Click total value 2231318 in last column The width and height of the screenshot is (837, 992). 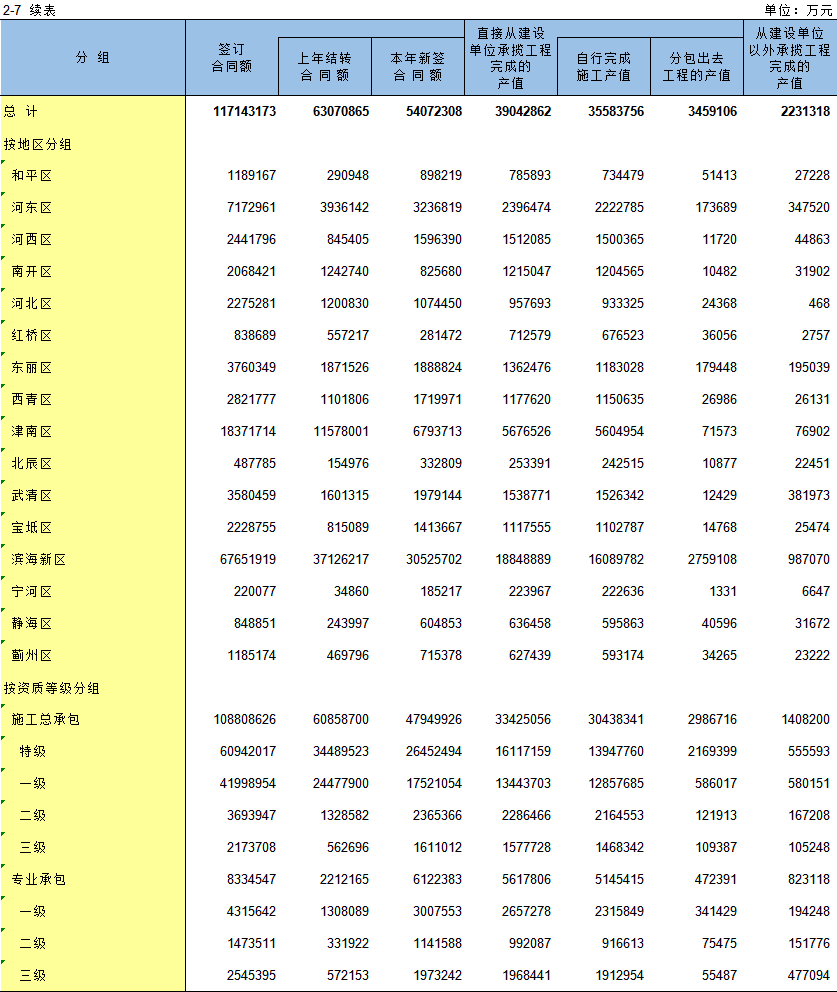(x=805, y=112)
